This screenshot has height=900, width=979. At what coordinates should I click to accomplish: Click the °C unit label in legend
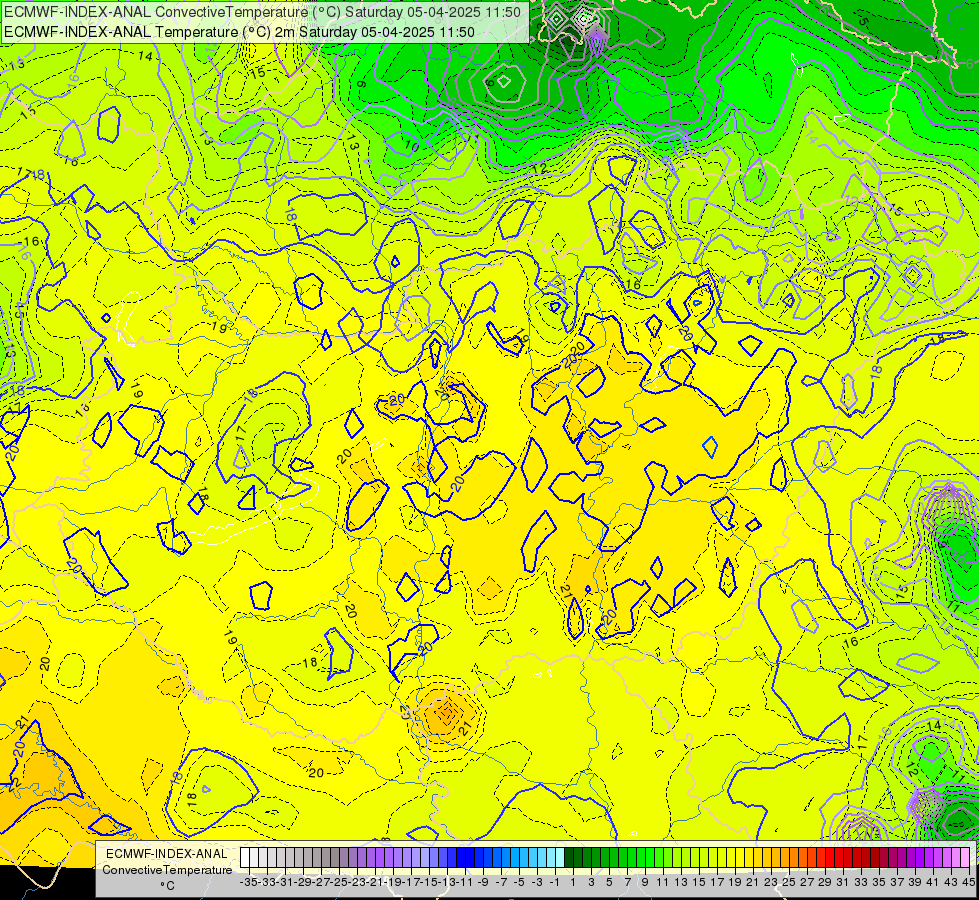pos(167,886)
